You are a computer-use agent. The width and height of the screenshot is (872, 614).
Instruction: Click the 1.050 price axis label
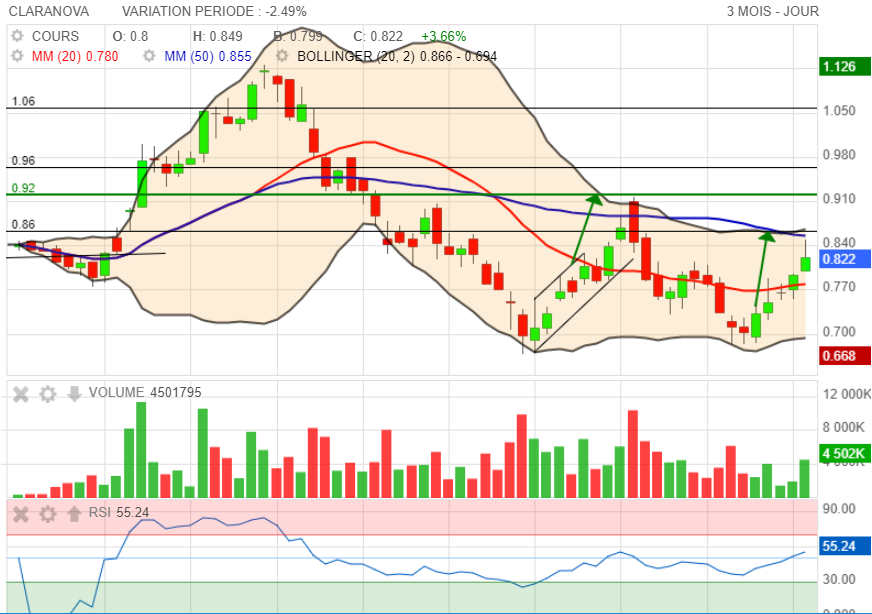(x=839, y=111)
